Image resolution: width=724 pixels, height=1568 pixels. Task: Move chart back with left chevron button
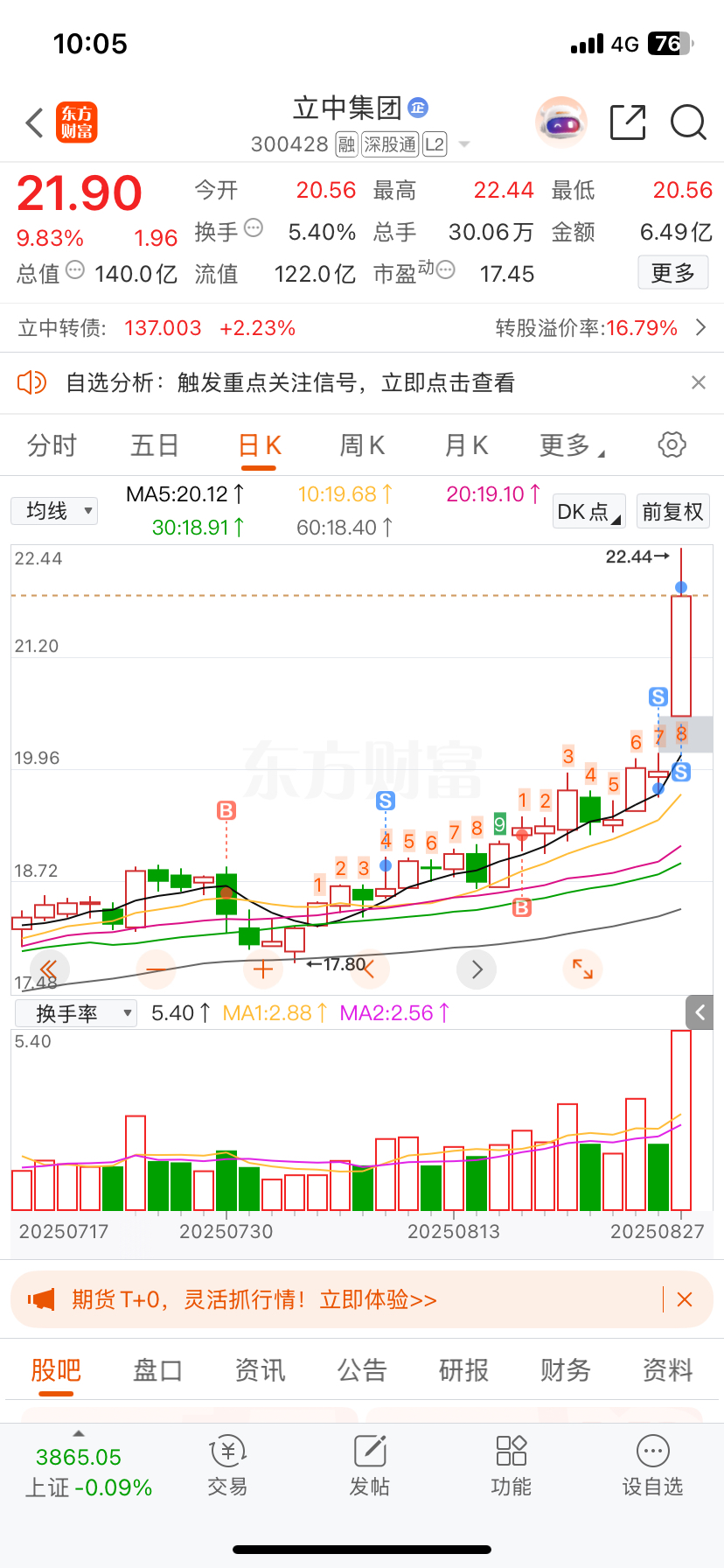click(x=369, y=969)
